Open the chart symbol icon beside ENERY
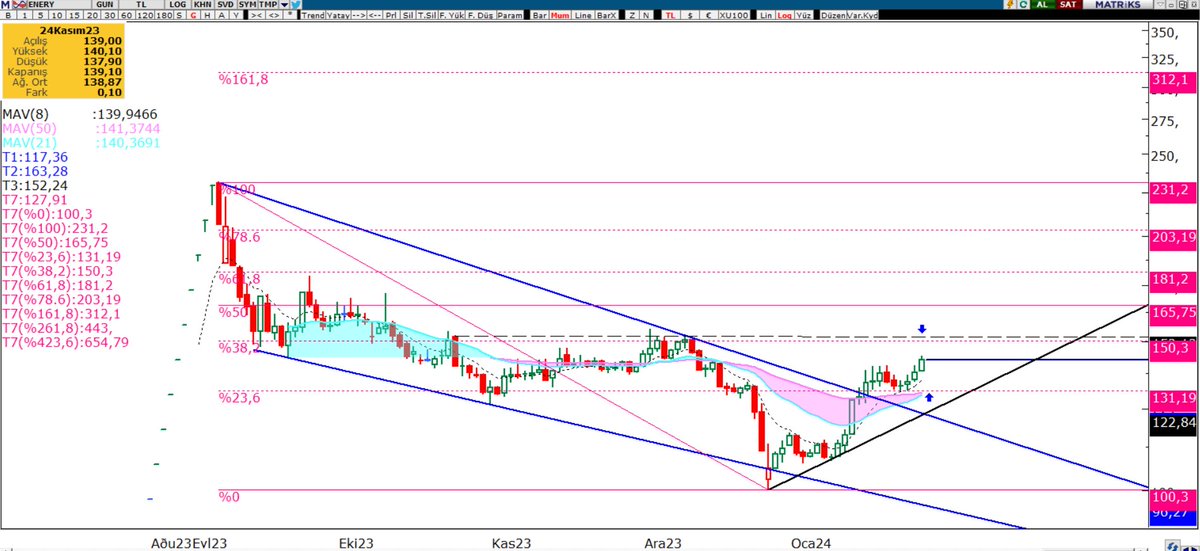This screenshot has width=1200, height=551. [19, 7]
